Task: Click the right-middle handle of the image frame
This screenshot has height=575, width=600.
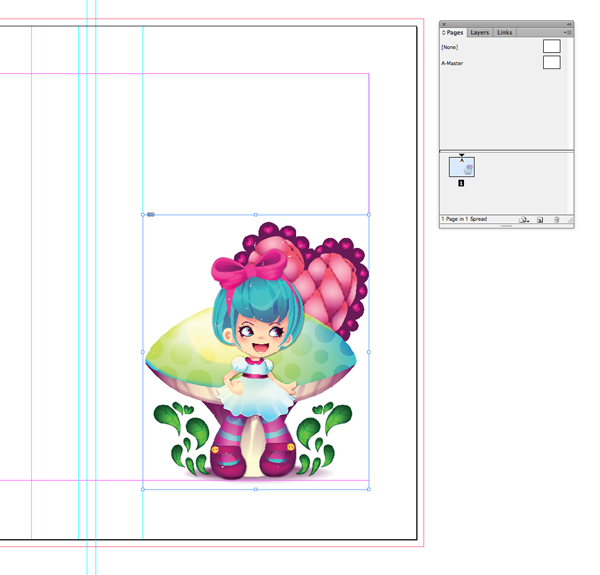Action: point(368,352)
